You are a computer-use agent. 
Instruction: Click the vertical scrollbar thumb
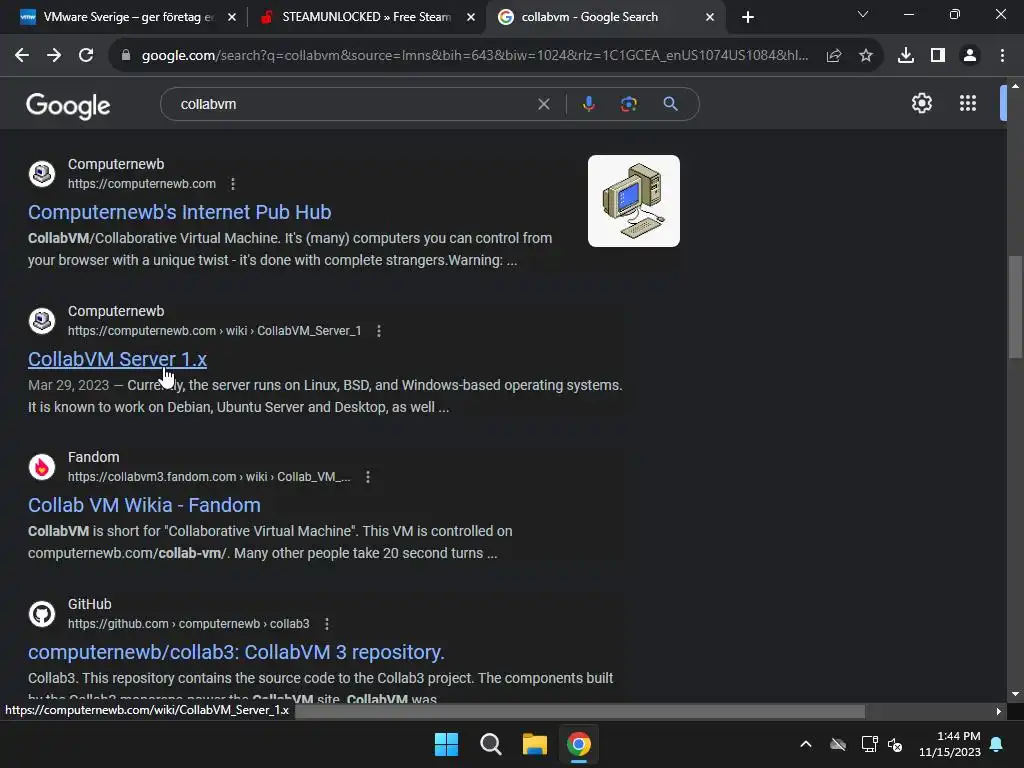(x=1015, y=307)
